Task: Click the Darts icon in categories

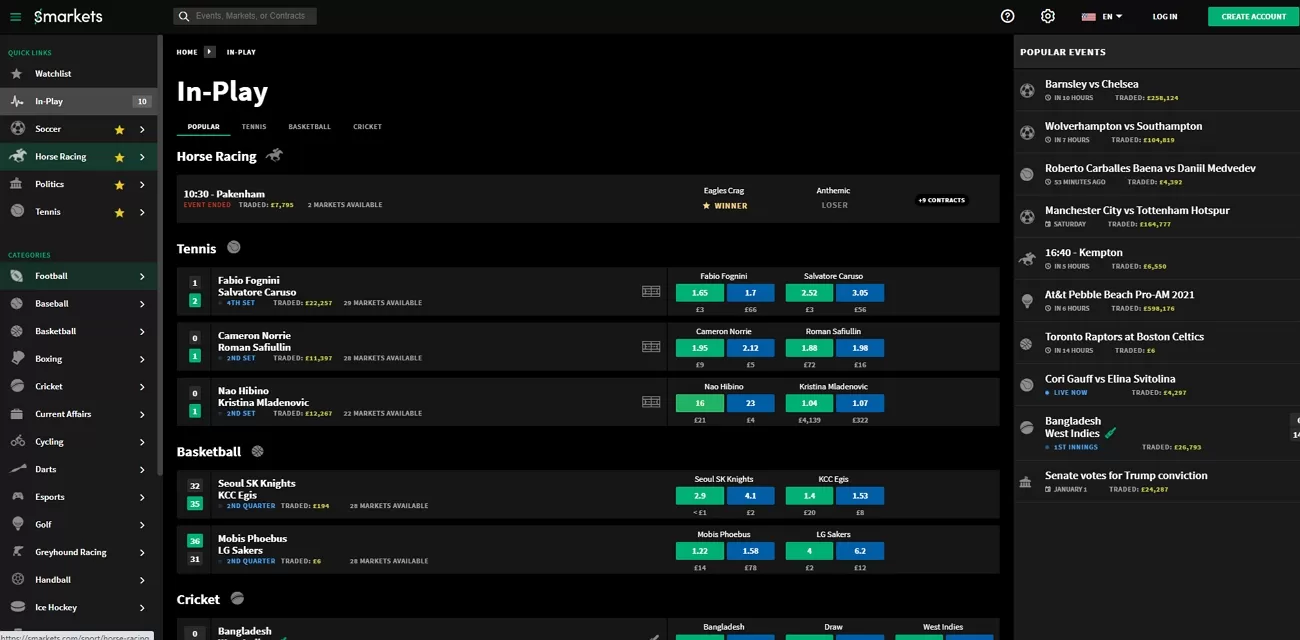Action: 17,469
